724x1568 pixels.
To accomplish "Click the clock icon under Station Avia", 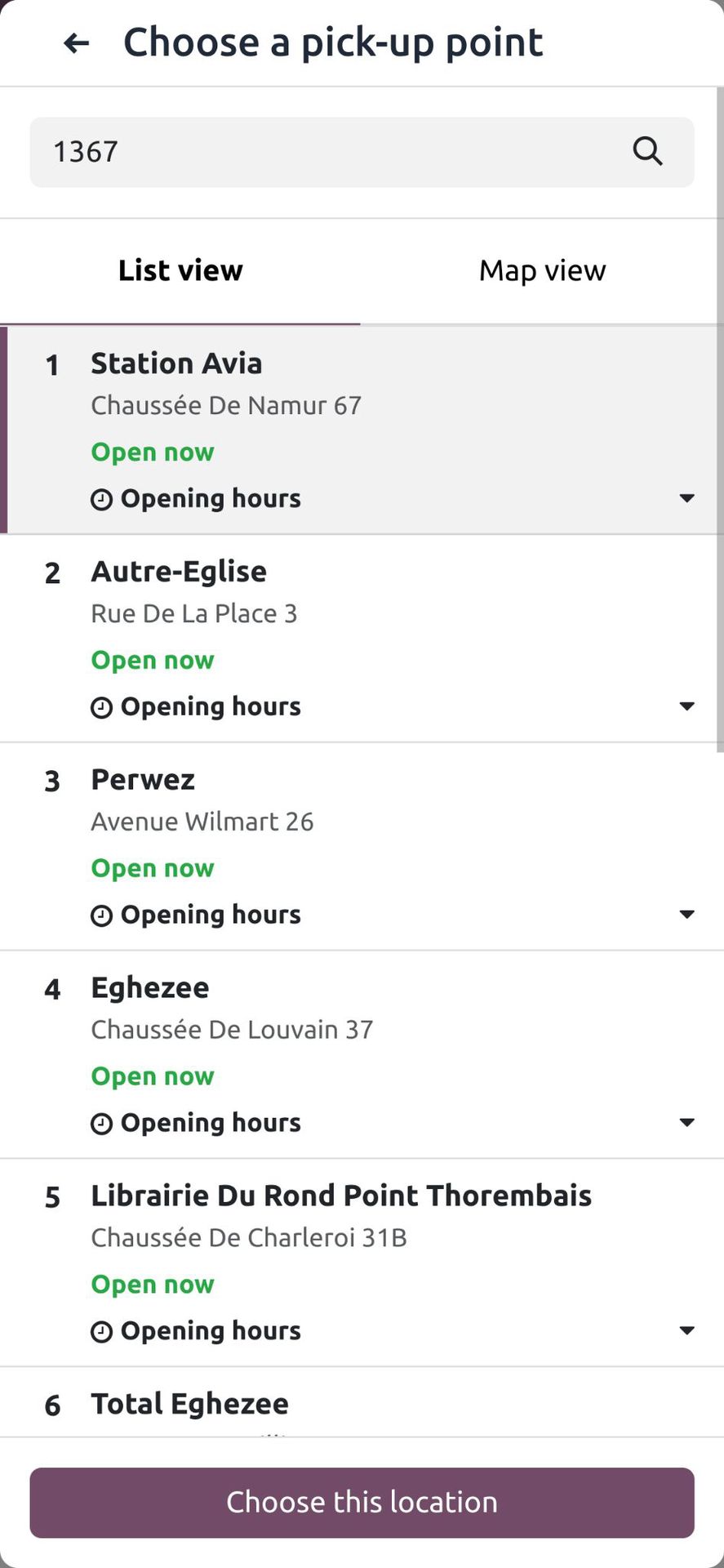I will point(101,500).
